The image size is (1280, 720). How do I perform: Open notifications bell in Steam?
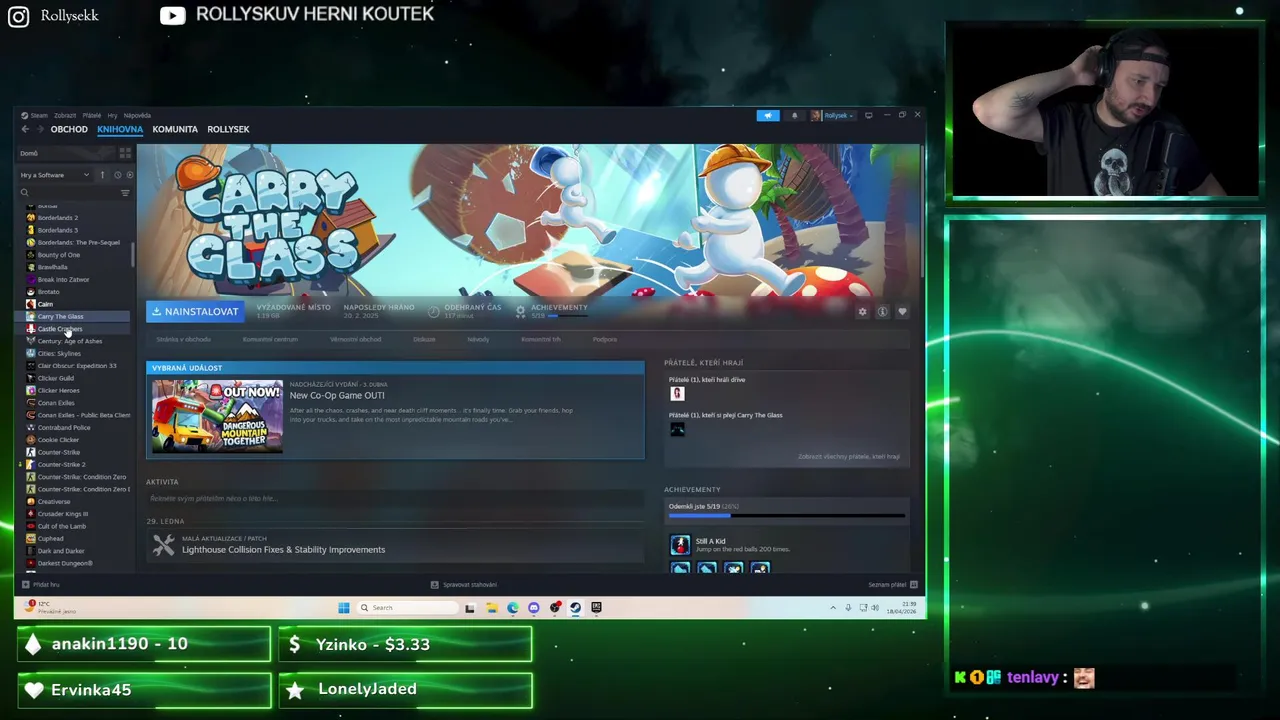coord(794,115)
